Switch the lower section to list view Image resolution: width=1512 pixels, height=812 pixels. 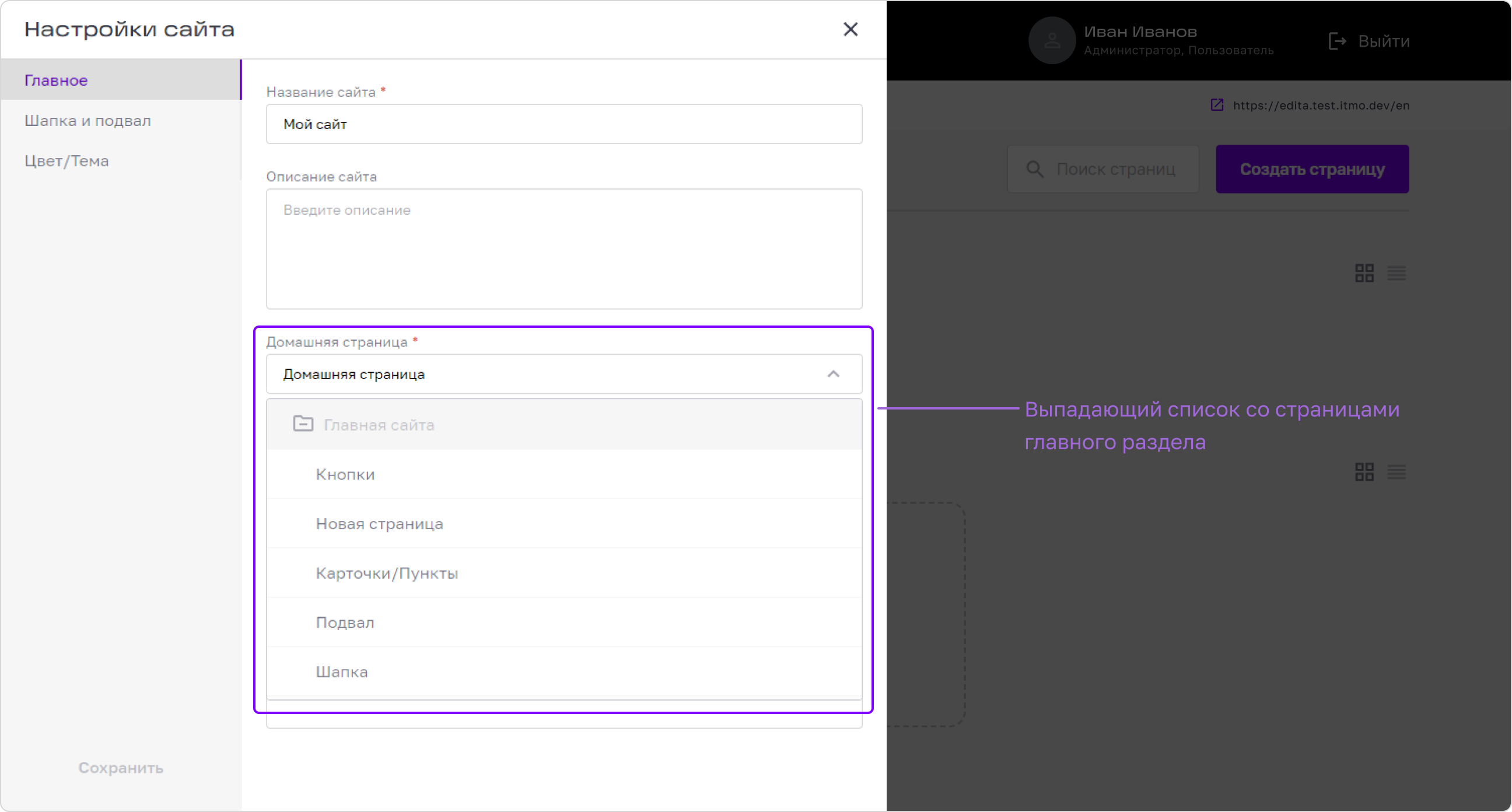tap(1396, 471)
